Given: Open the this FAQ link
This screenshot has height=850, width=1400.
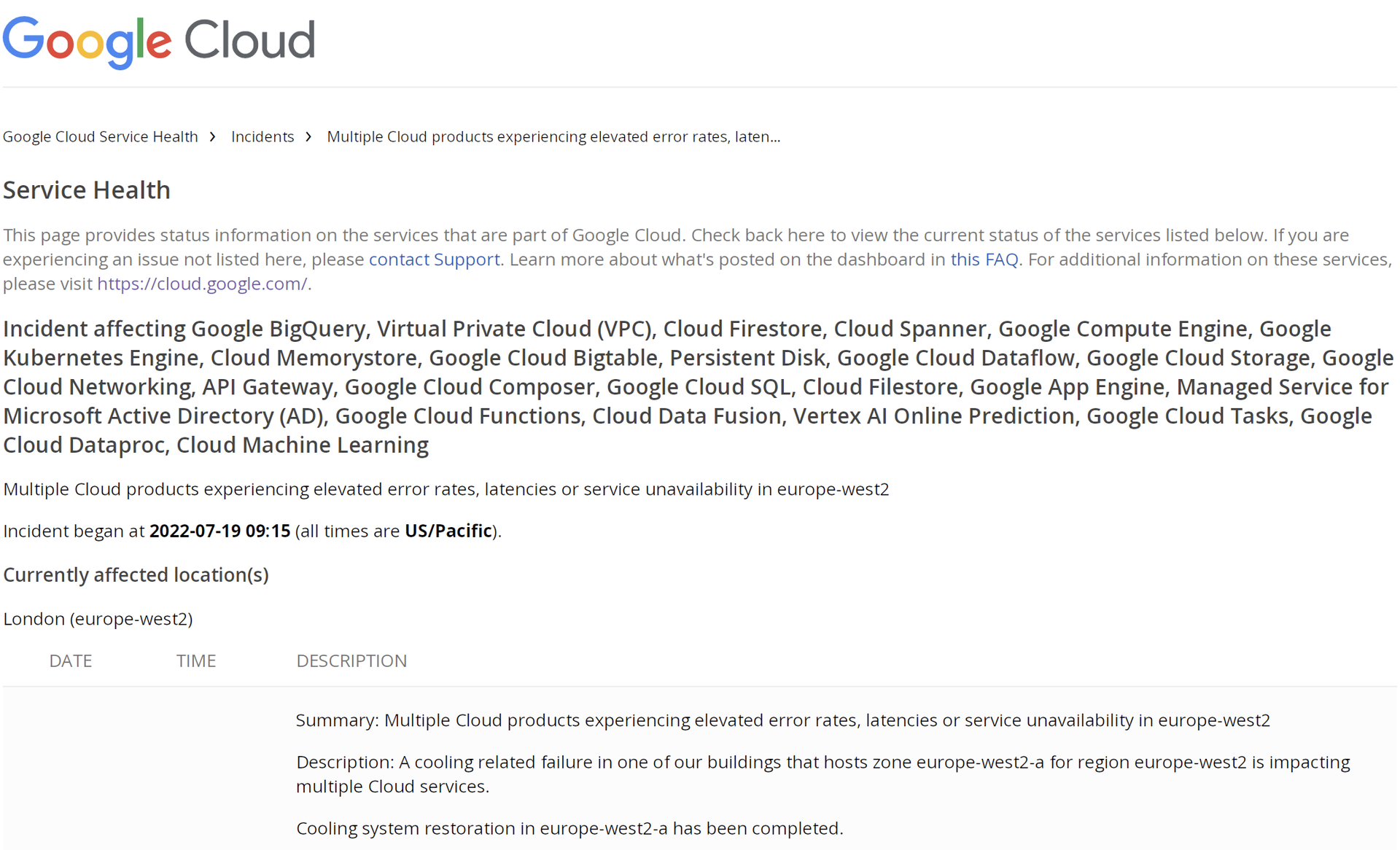Looking at the screenshot, I should (x=984, y=260).
